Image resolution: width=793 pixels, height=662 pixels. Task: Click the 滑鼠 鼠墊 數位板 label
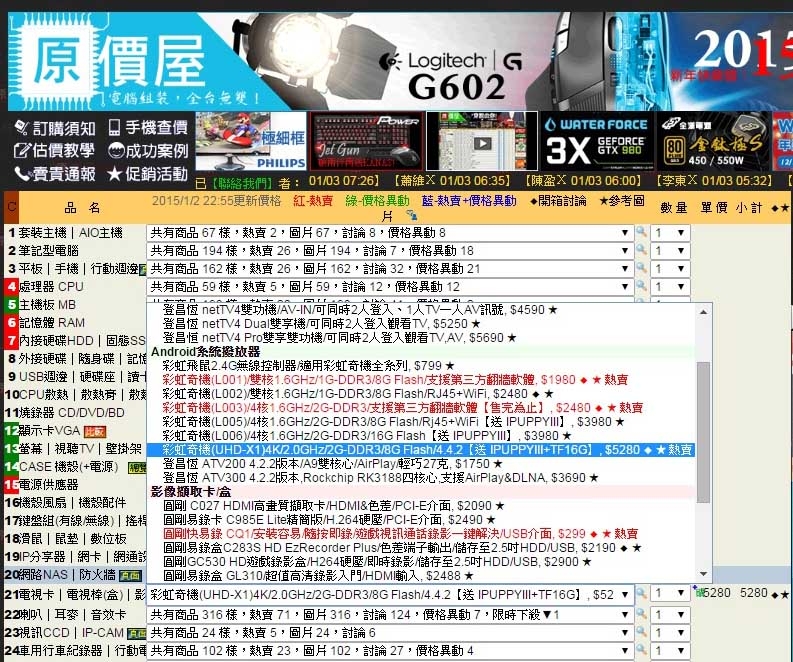coord(72,539)
